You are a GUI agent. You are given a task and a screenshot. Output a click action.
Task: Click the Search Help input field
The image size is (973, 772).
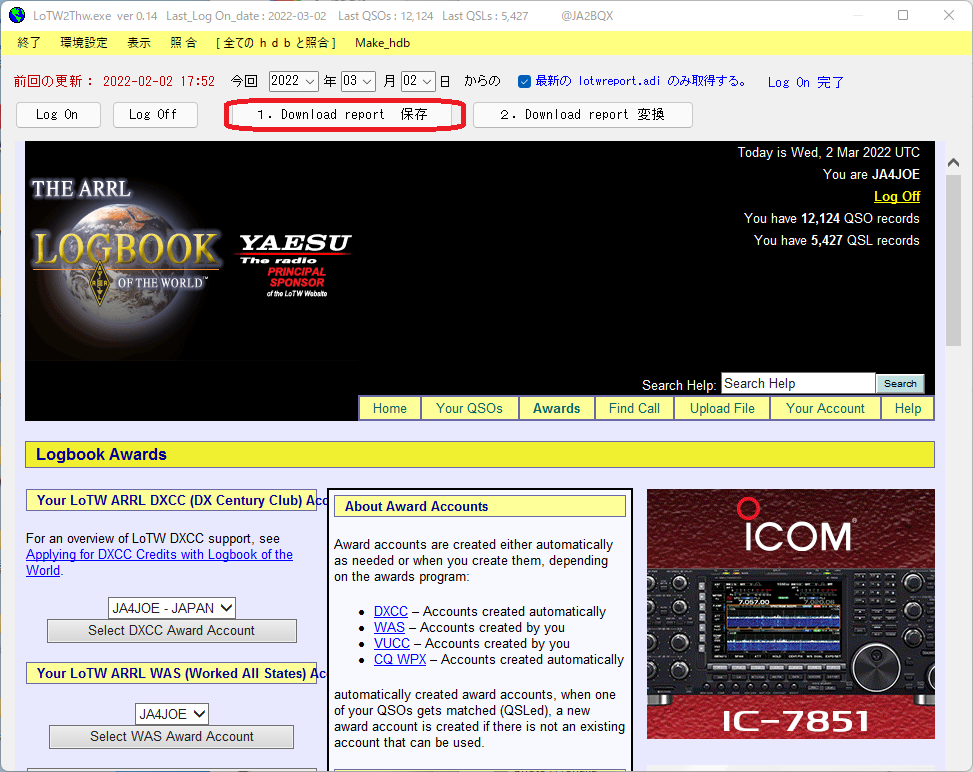tap(798, 384)
